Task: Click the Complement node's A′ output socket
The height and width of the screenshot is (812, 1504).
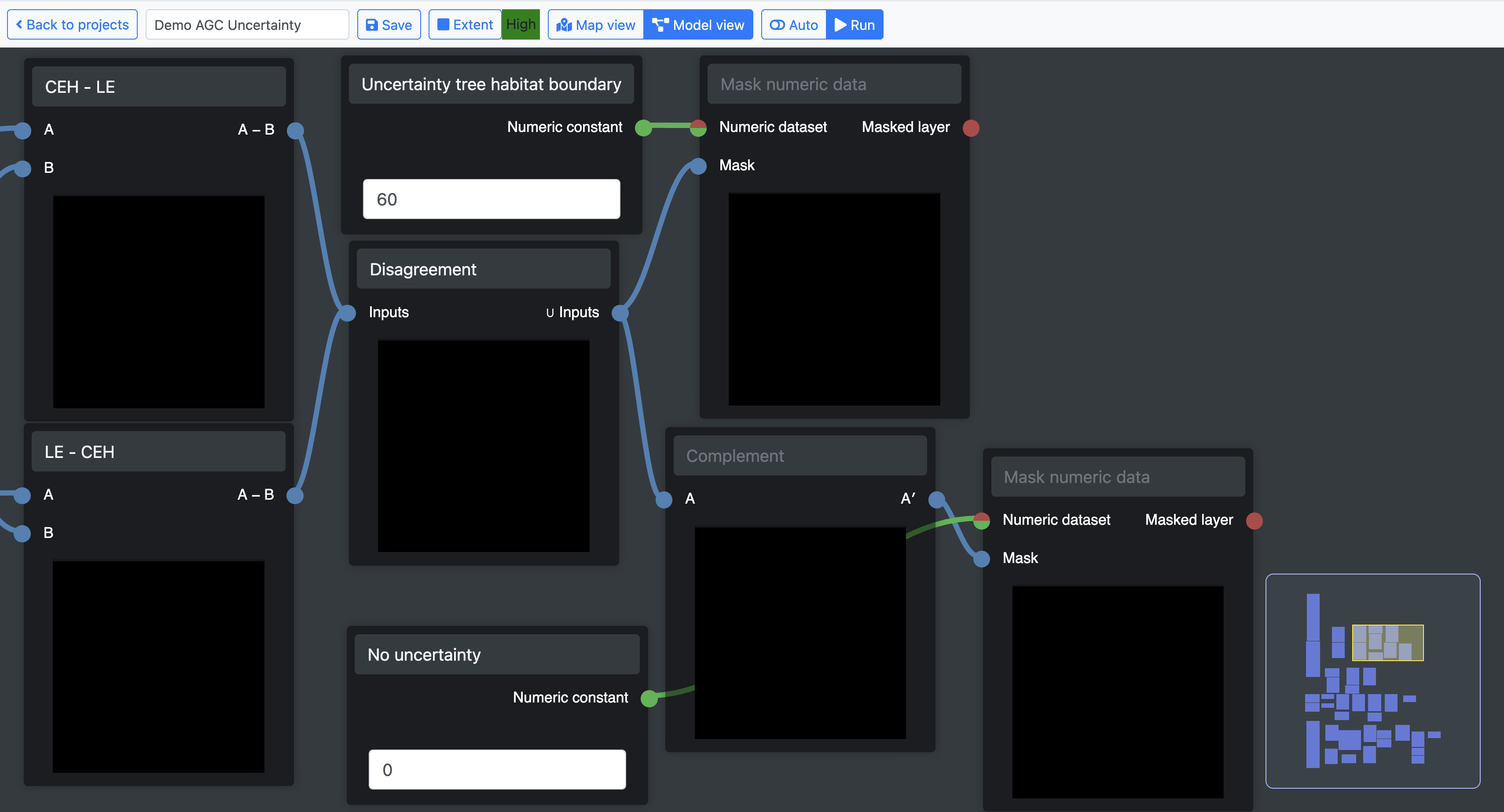Action: [936, 499]
